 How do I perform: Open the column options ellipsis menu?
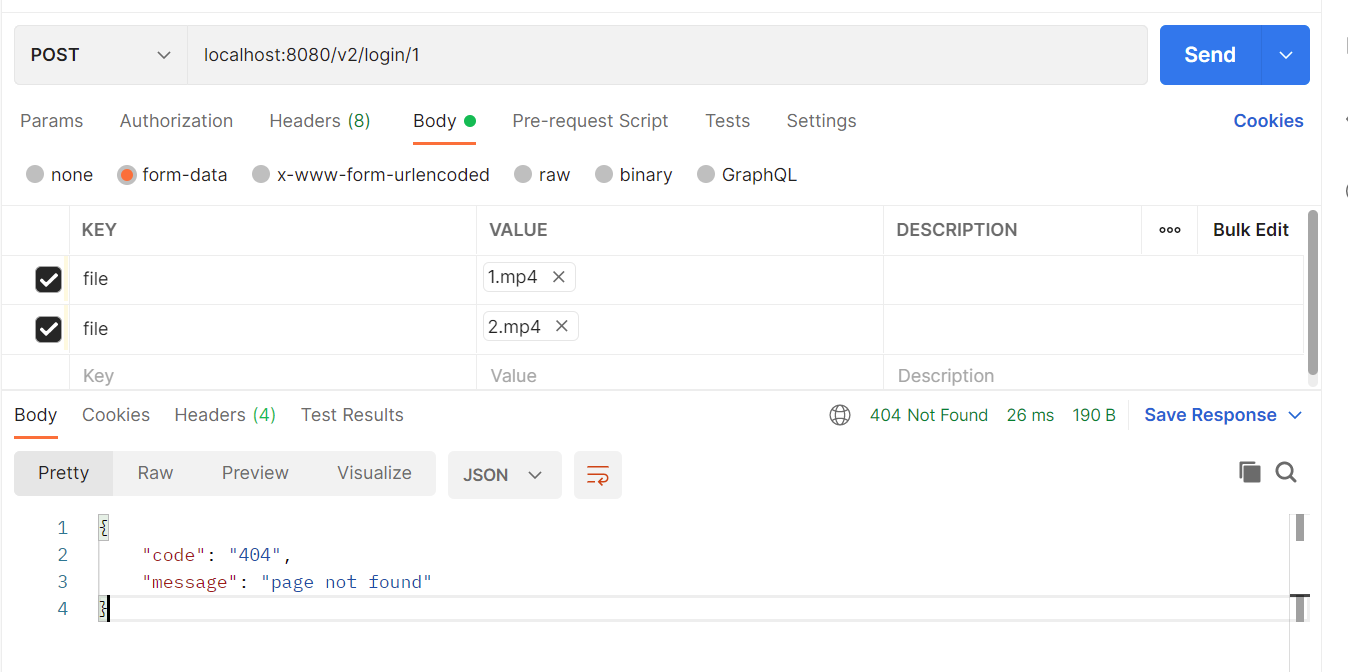tap(1170, 230)
